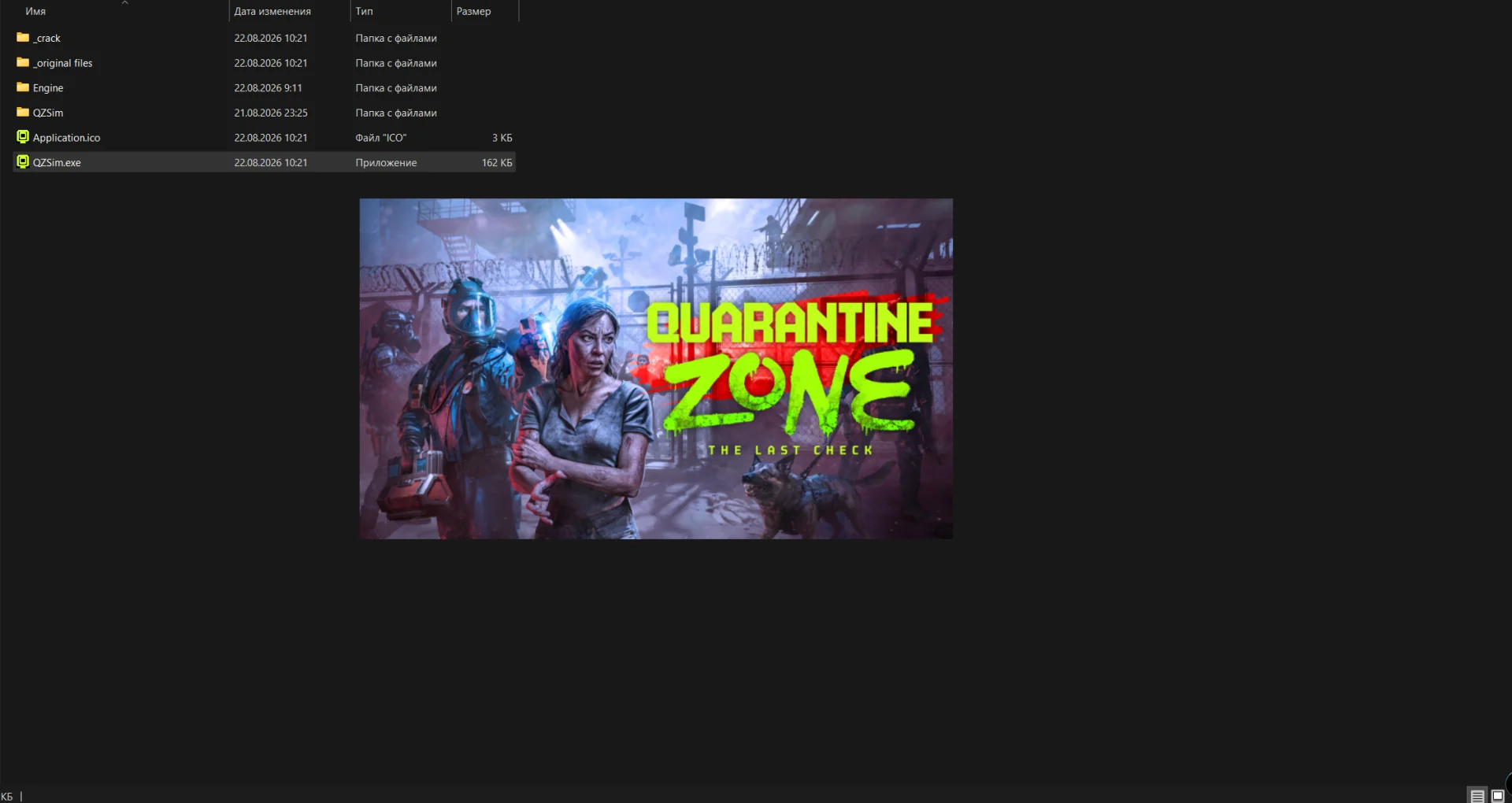
Task: Click the 162 КБ size value
Action: (497, 163)
